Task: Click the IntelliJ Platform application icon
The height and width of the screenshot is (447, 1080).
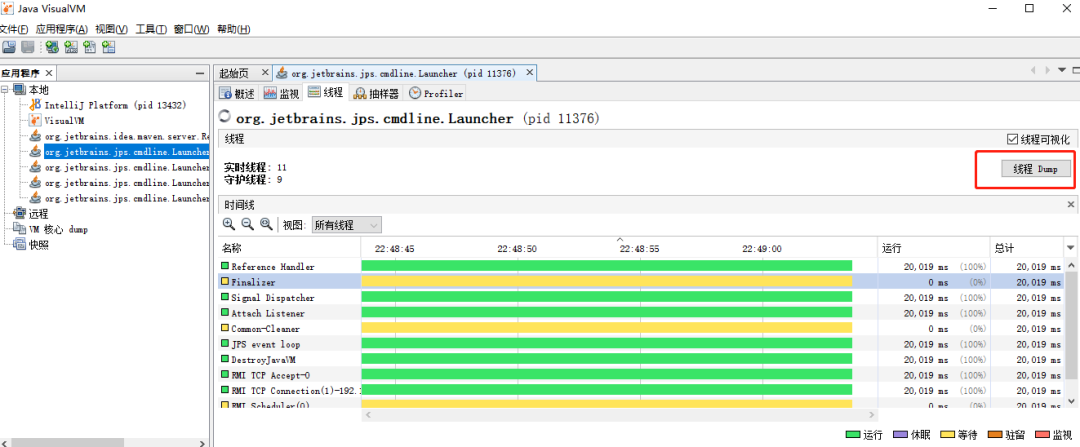Action: point(35,105)
